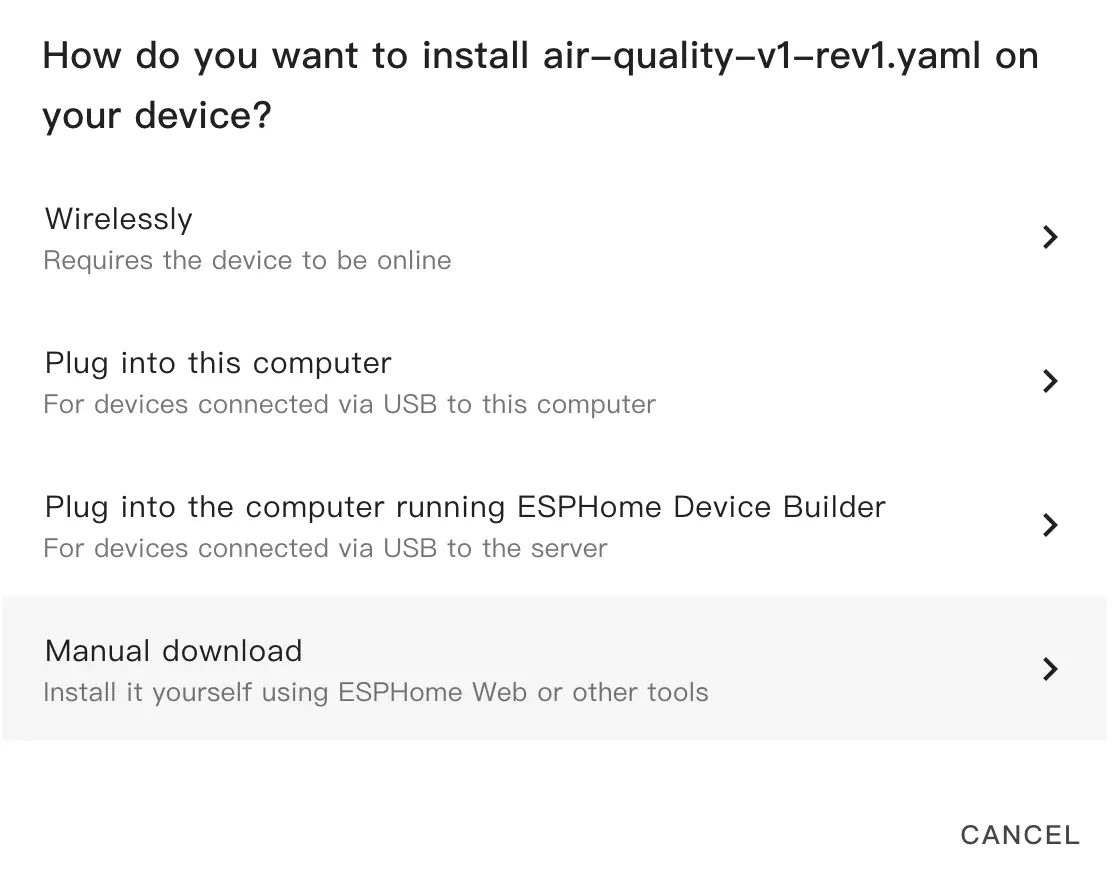Click 'For devices connected via USB to the server'
This screenshot has width=1112, height=876.
pos(325,549)
